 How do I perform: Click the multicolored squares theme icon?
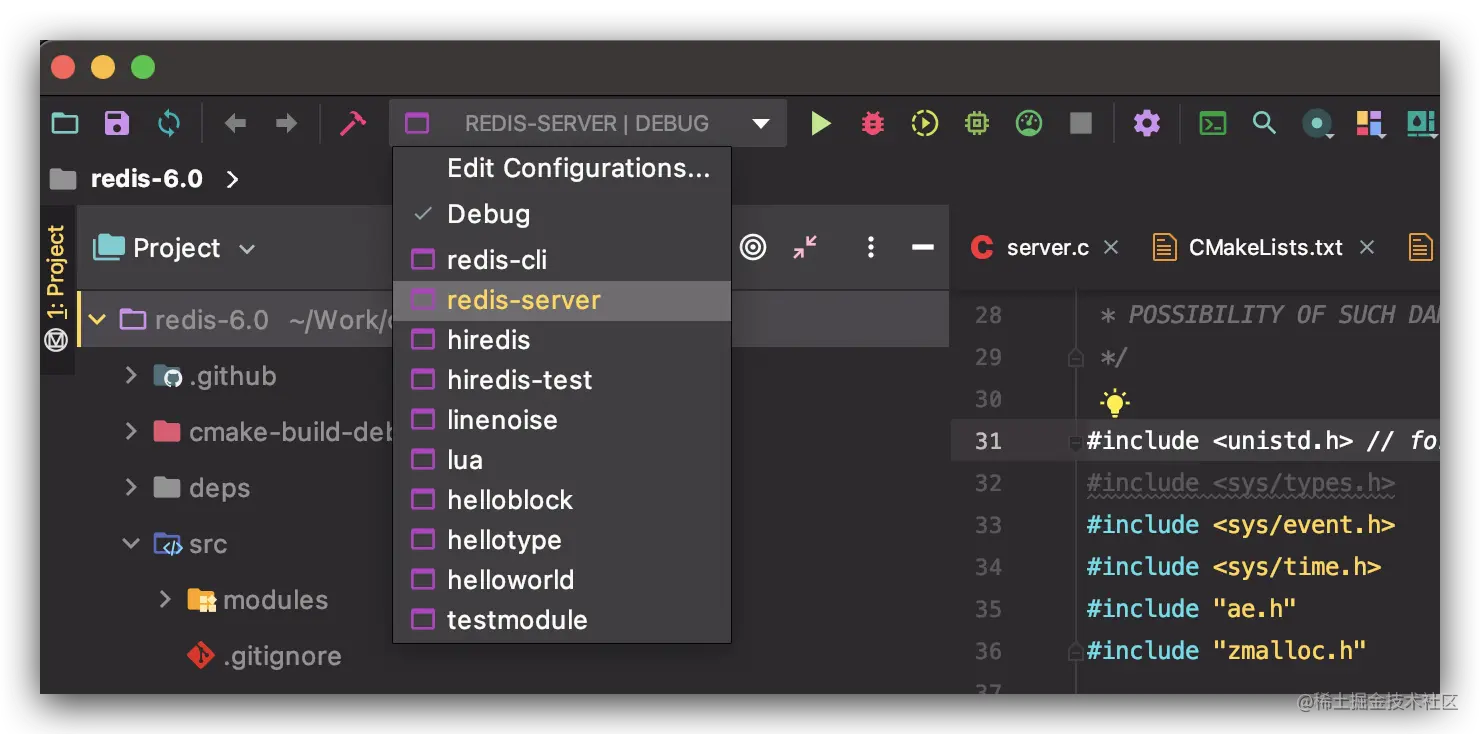pyautogui.click(x=1369, y=123)
